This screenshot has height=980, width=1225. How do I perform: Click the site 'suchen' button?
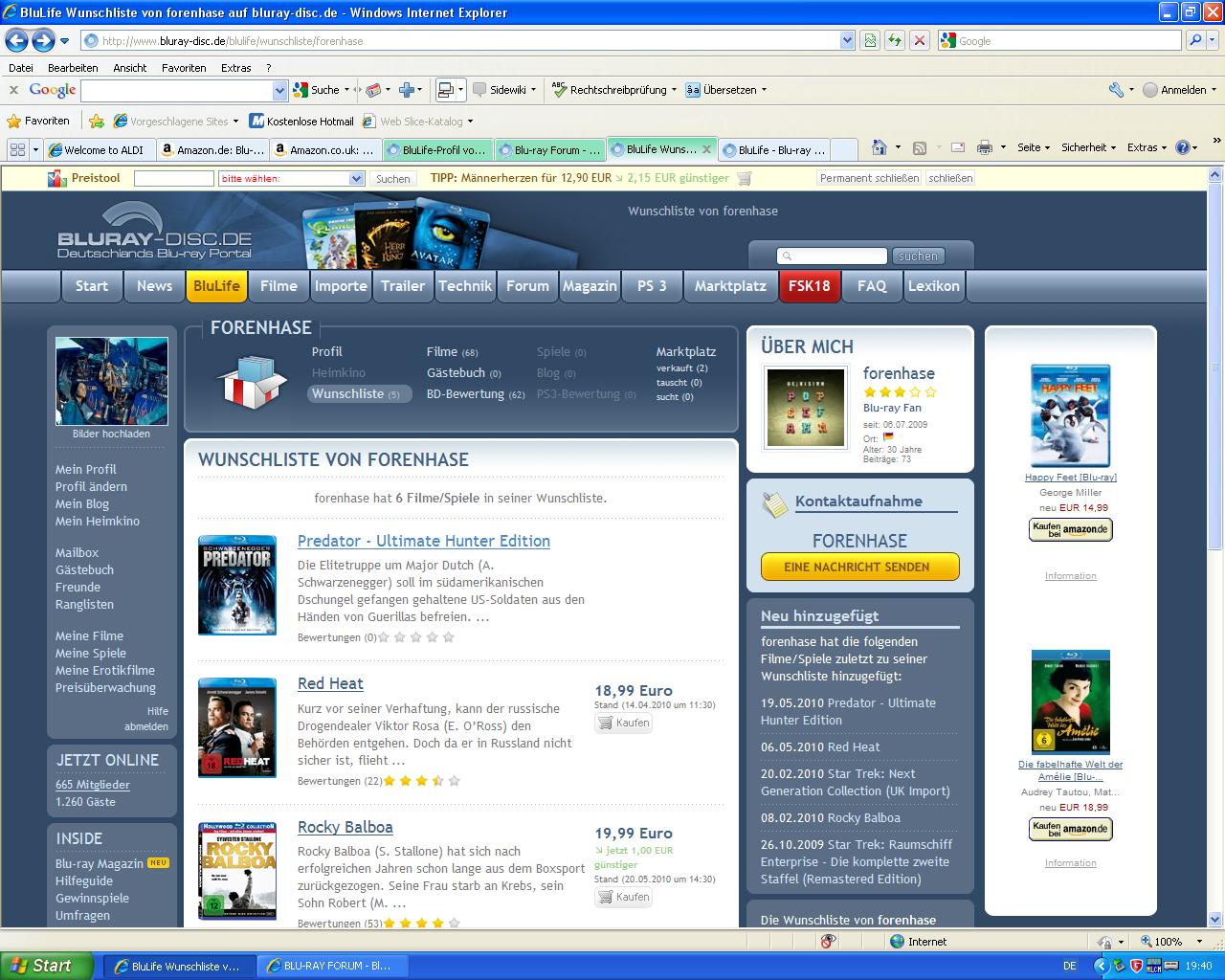(918, 256)
